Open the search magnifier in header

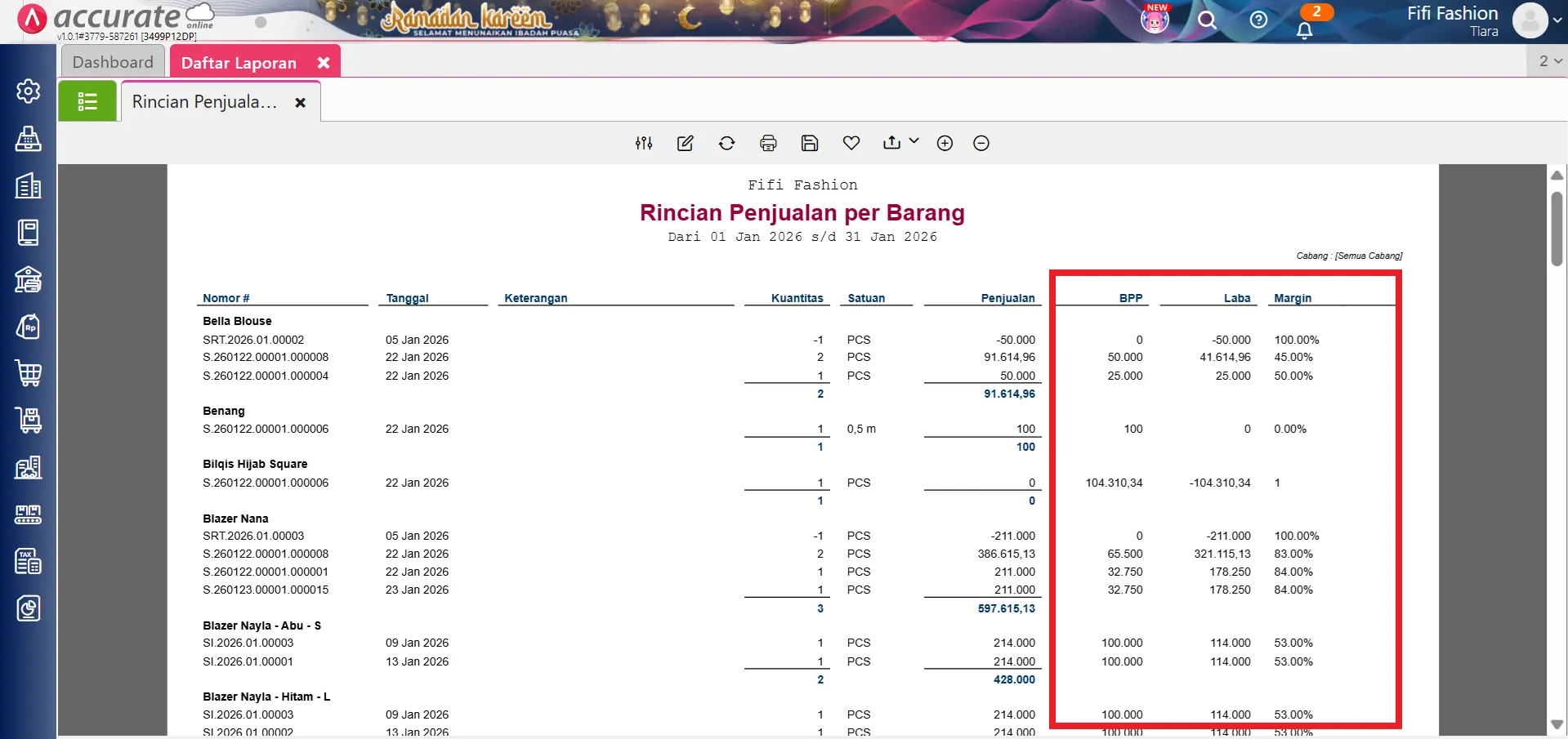point(1207,20)
